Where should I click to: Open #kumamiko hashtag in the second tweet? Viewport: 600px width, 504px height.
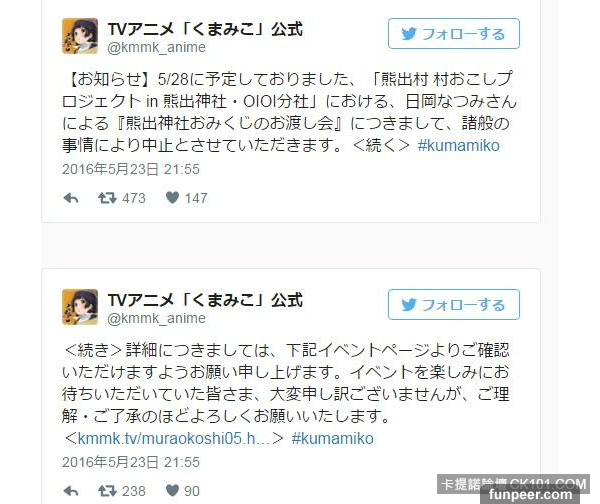click(x=332, y=439)
